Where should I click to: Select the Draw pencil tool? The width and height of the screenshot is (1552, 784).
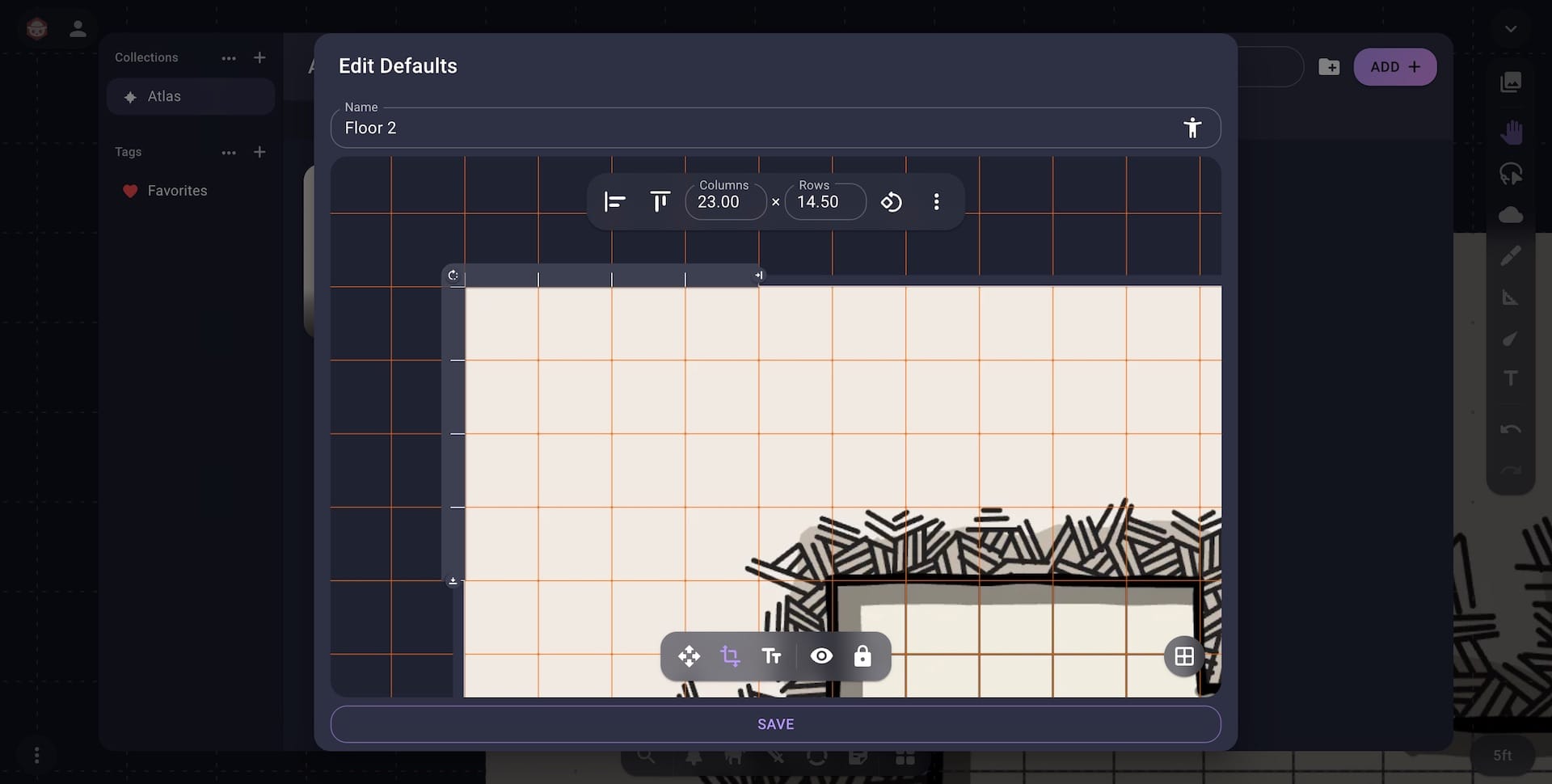click(1511, 255)
